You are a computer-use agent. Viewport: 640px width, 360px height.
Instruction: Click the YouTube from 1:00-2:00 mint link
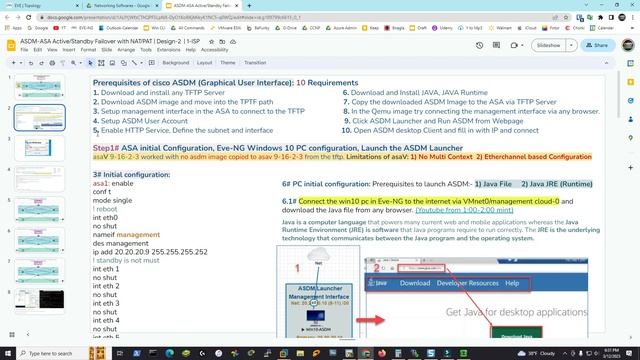(464, 210)
